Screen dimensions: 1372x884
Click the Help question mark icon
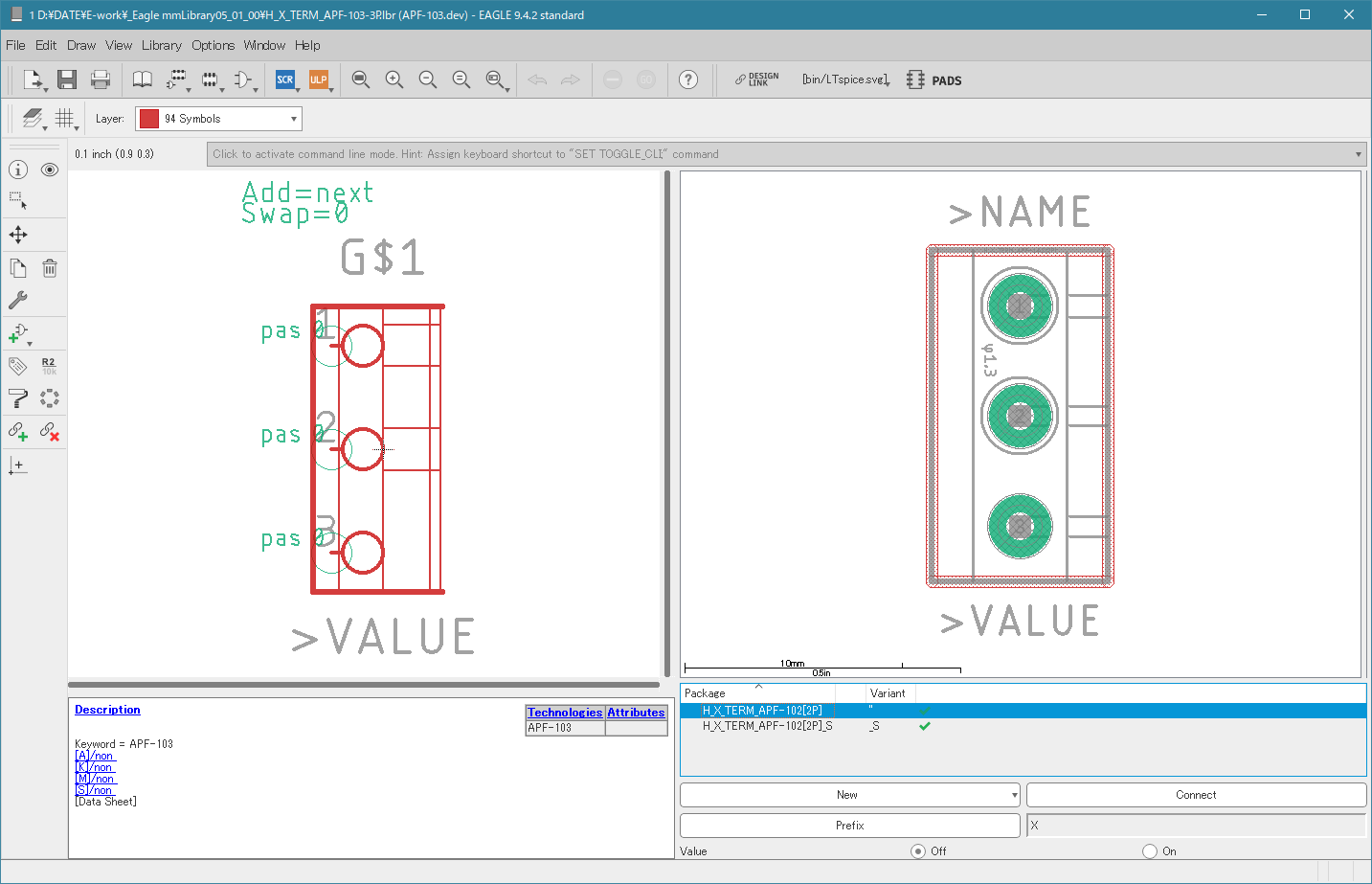688,79
